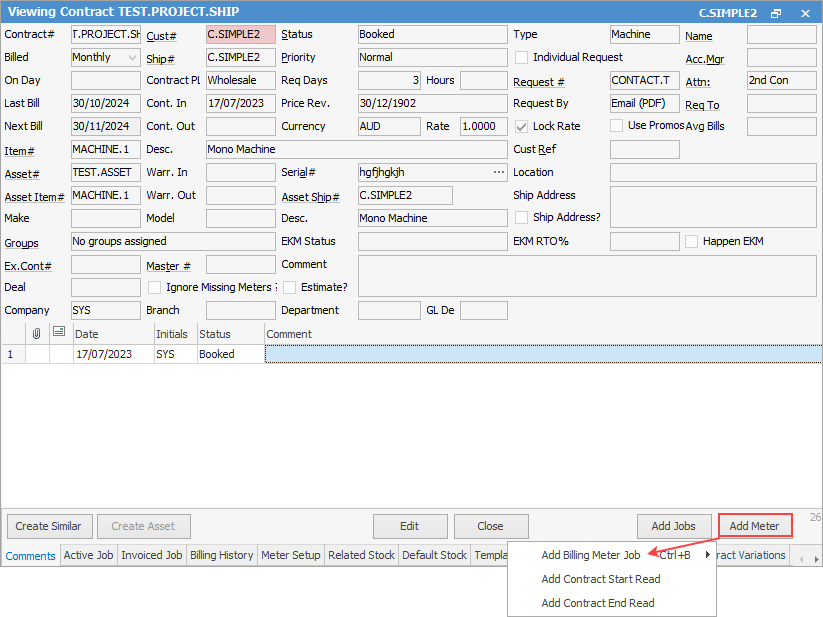Choose Add Contract End Read menu item
823x617 pixels.
click(597, 603)
